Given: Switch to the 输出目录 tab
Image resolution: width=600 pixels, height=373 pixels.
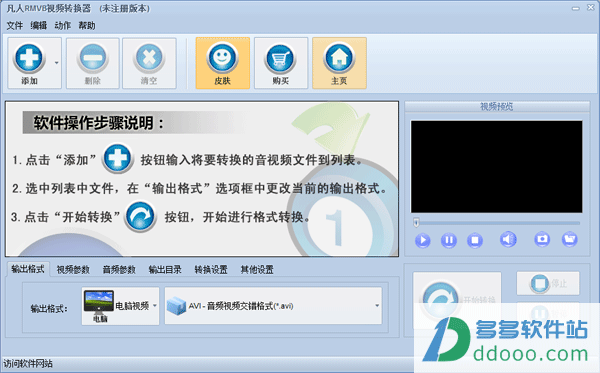Looking at the screenshot, I should coord(165,270).
